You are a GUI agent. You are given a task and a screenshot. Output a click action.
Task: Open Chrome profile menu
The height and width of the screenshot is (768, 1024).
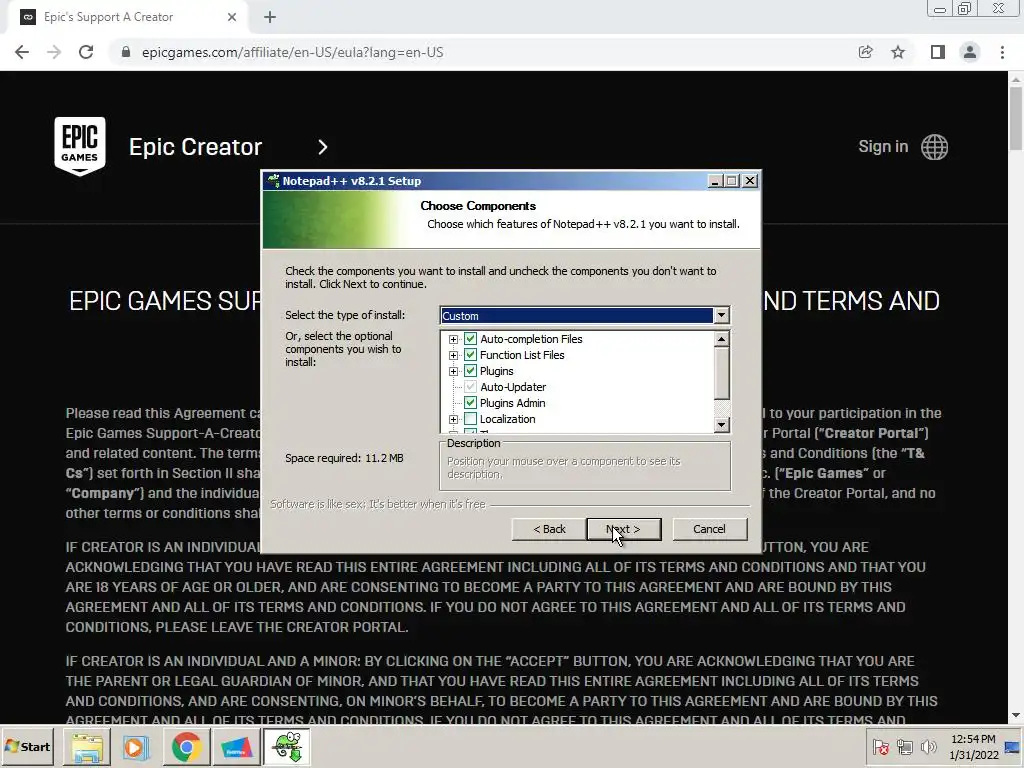click(970, 52)
